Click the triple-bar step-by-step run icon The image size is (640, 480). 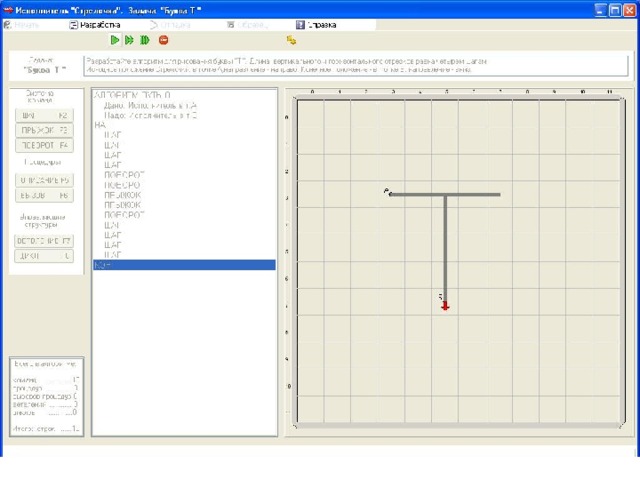[x=144, y=40]
